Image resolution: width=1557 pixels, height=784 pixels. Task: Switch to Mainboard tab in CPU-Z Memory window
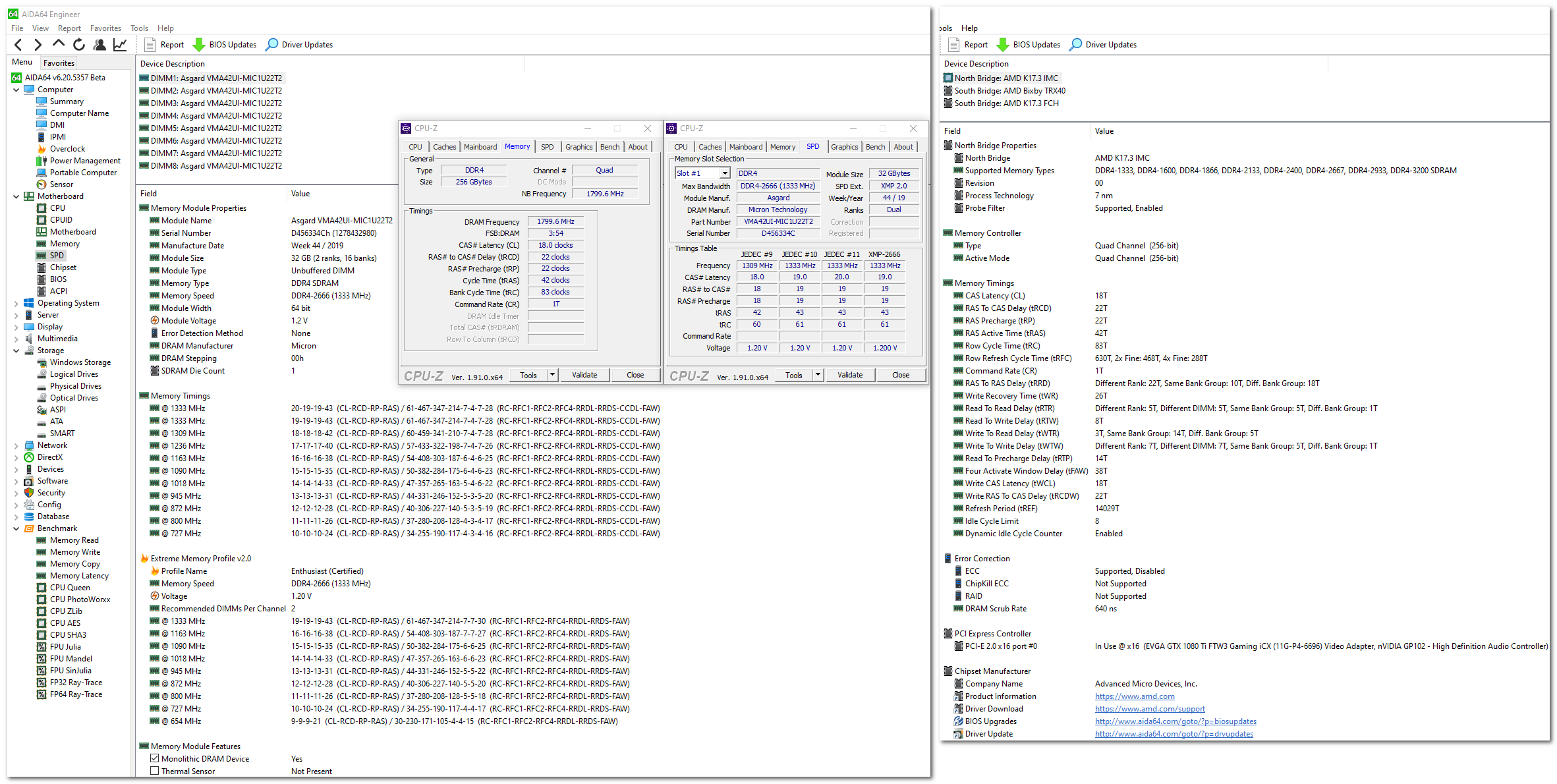pos(480,147)
